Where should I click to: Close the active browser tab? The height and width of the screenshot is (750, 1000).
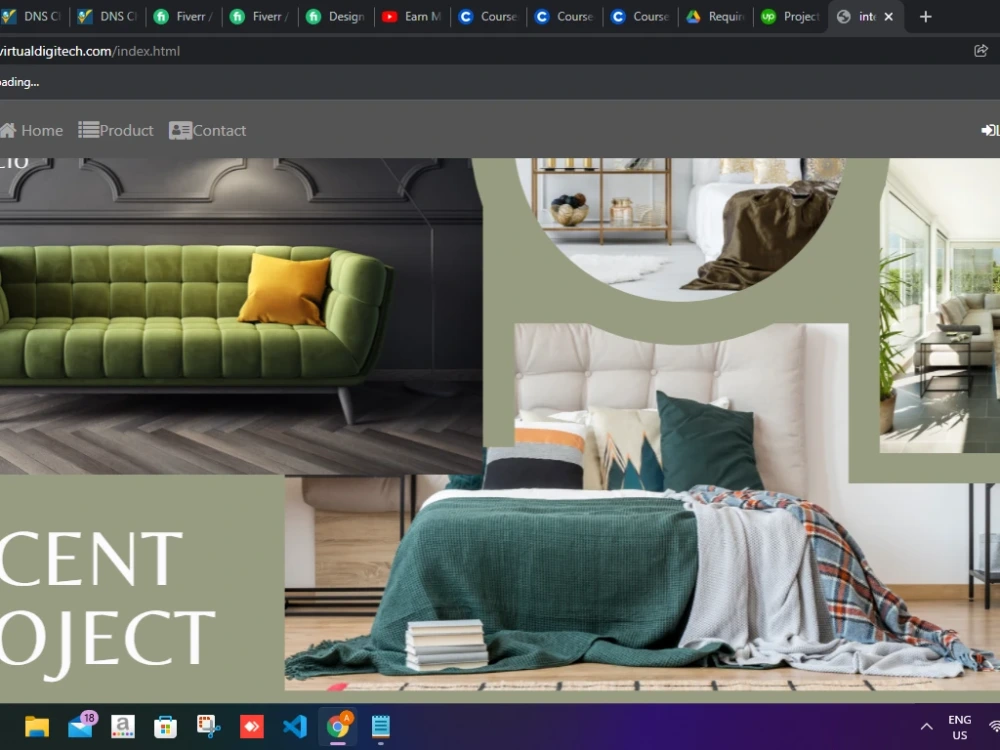[x=888, y=17]
